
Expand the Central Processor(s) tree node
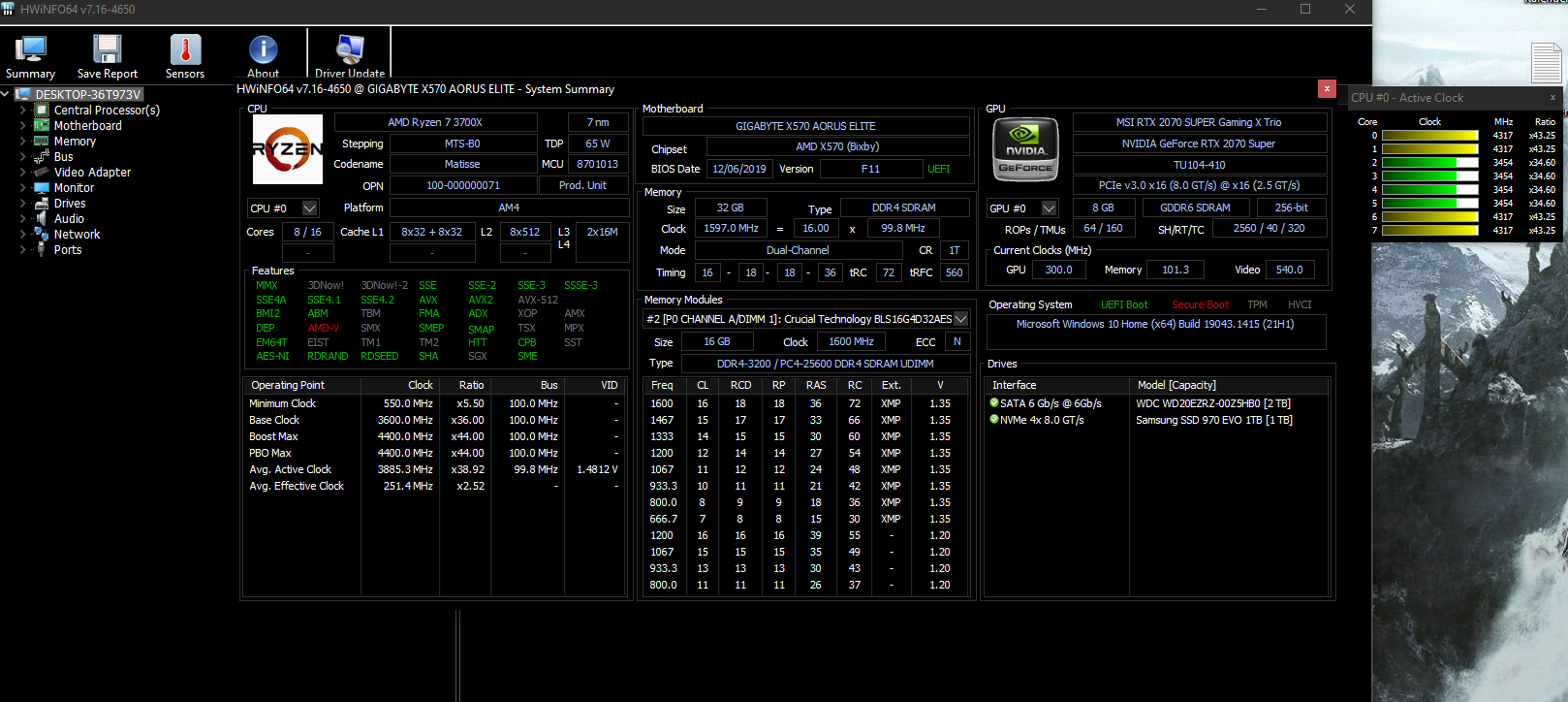[23, 110]
